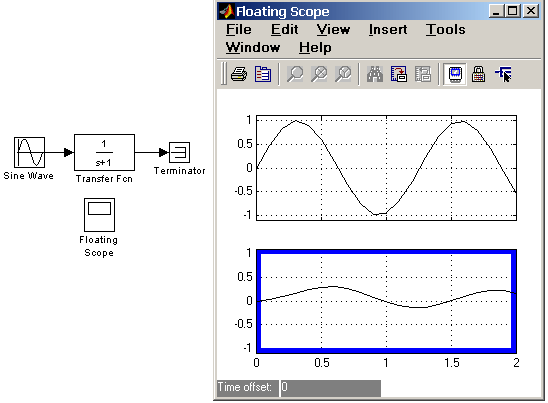The image size is (548, 403).
Task: Select the Terminator block
Action: [x=179, y=152]
